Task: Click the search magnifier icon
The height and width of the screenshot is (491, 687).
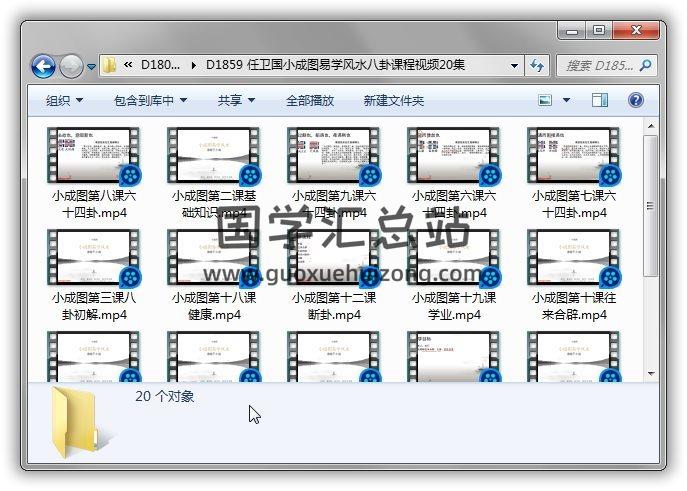Action: (646, 66)
